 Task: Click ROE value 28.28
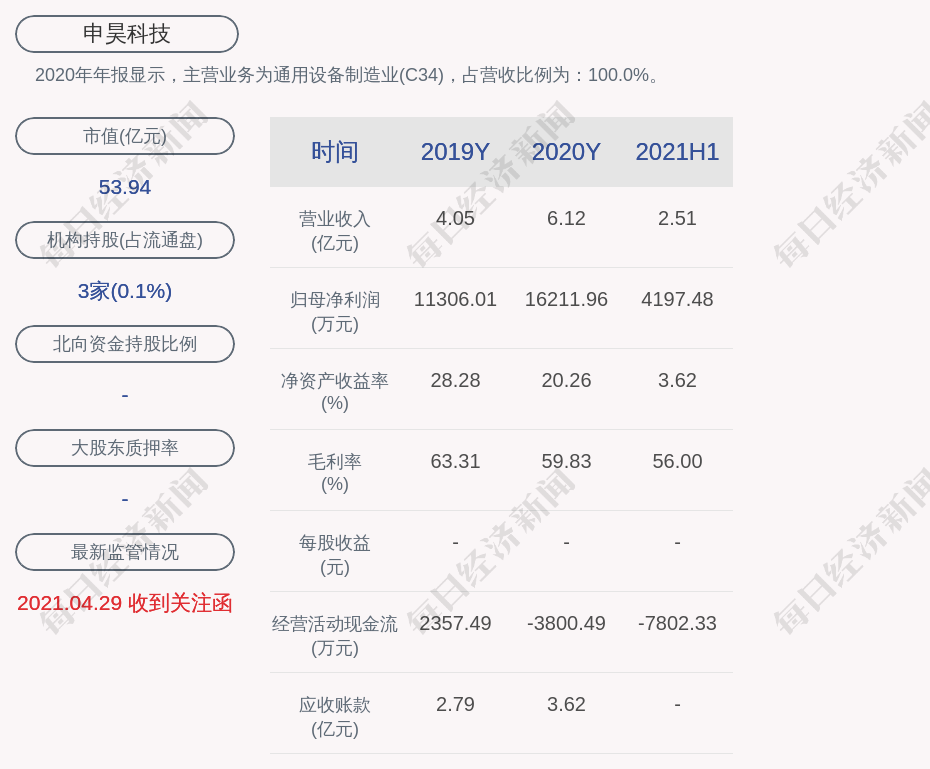point(455,380)
